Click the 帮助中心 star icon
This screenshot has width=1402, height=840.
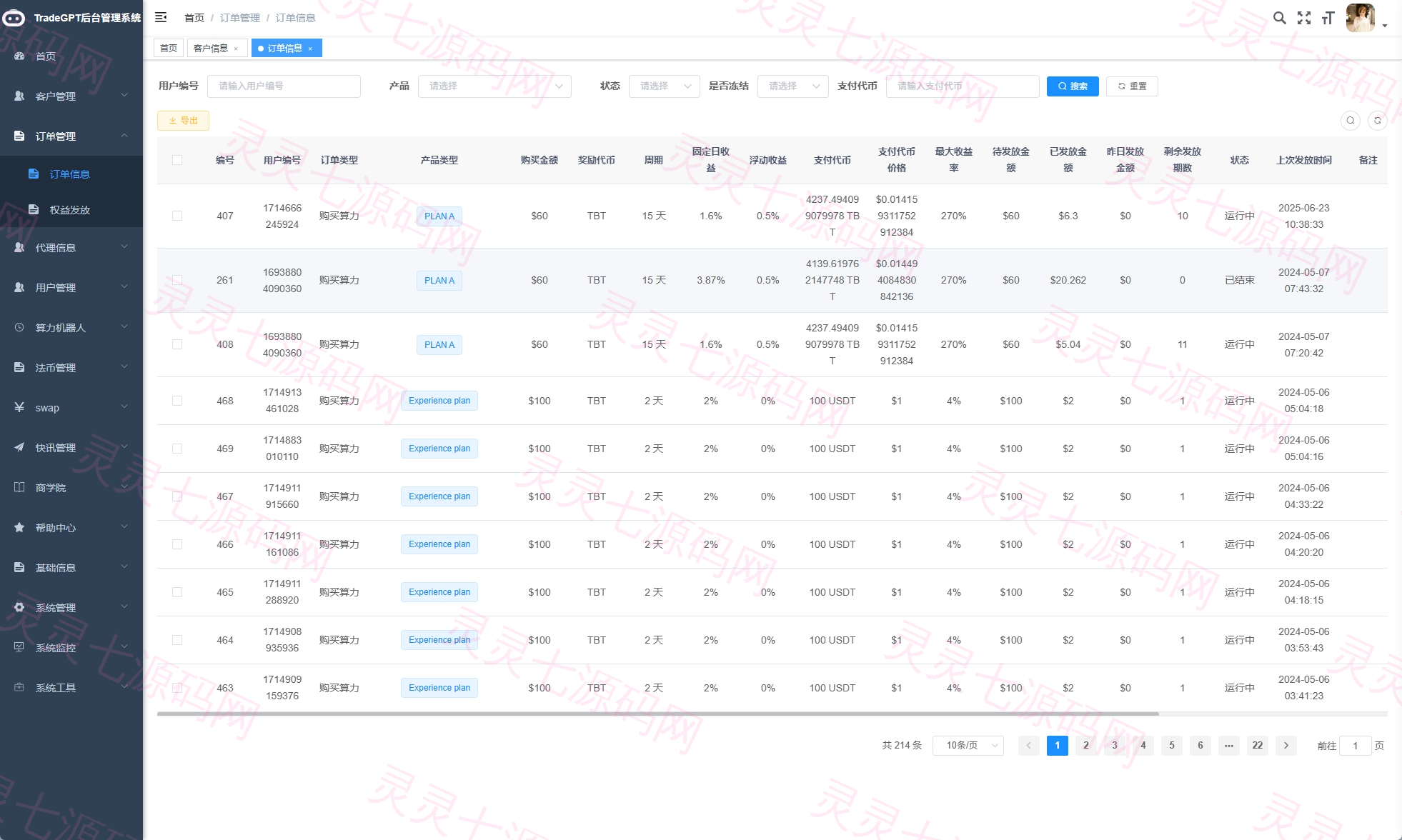[x=19, y=527]
